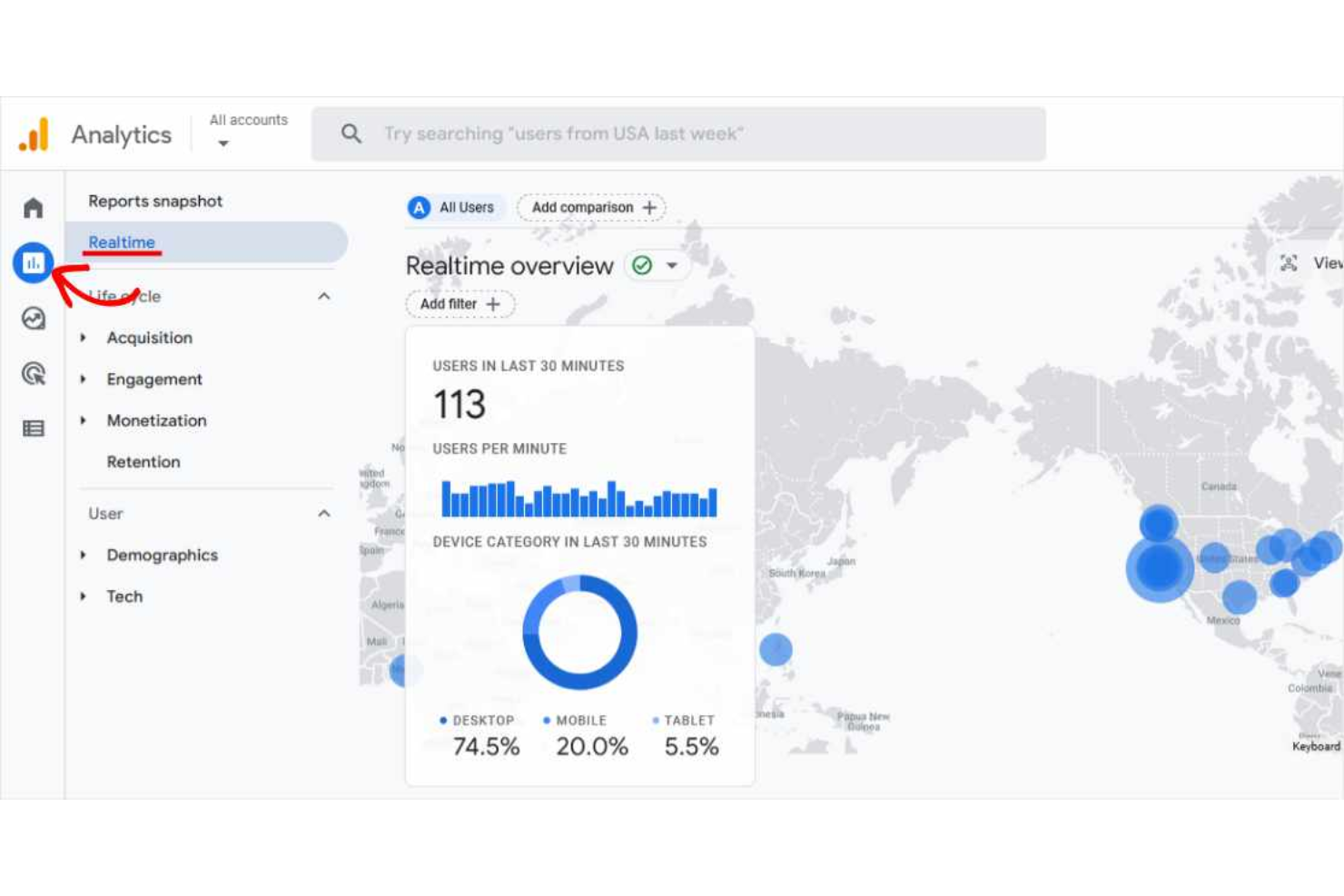
Task: Open the Realtime overview dropdown arrow
Action: [x=672, y=265]
